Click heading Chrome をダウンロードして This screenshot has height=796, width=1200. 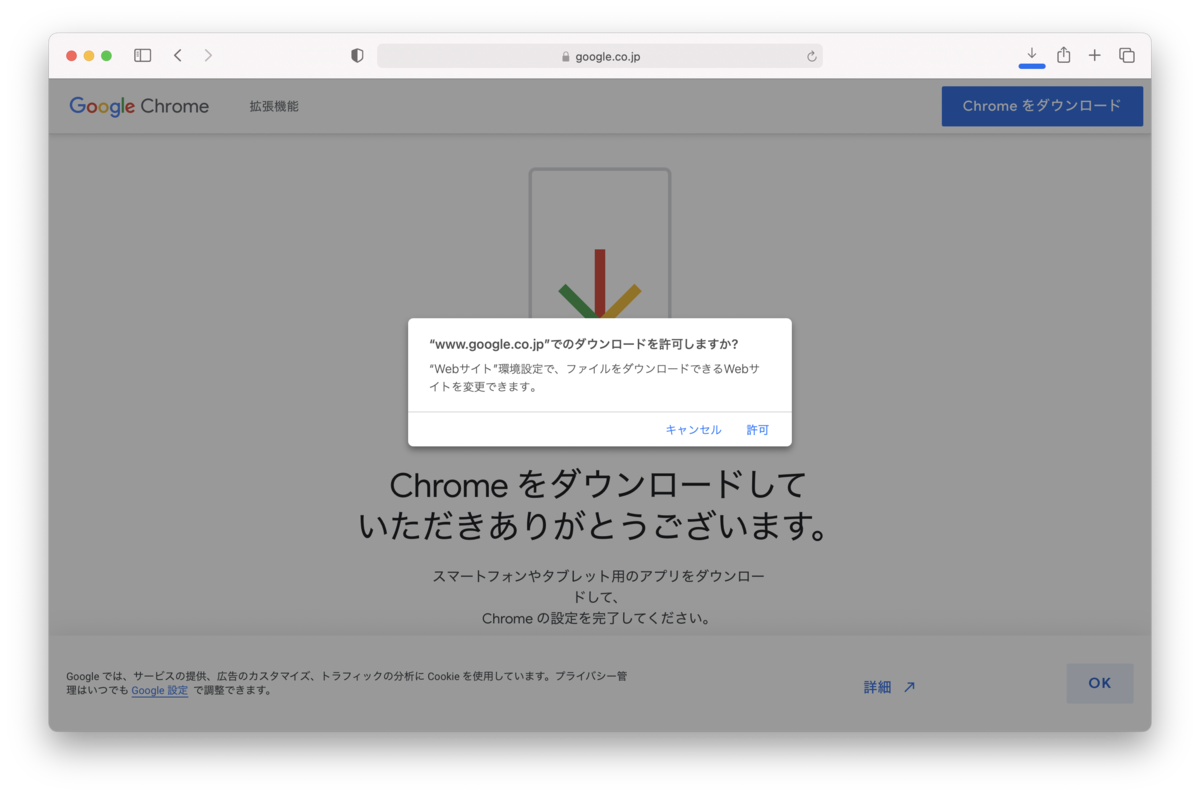coord(598,485)
